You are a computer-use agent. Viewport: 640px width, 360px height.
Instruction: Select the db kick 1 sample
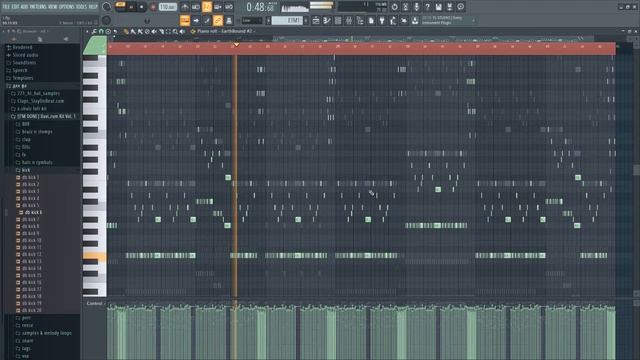coord(31,178)
